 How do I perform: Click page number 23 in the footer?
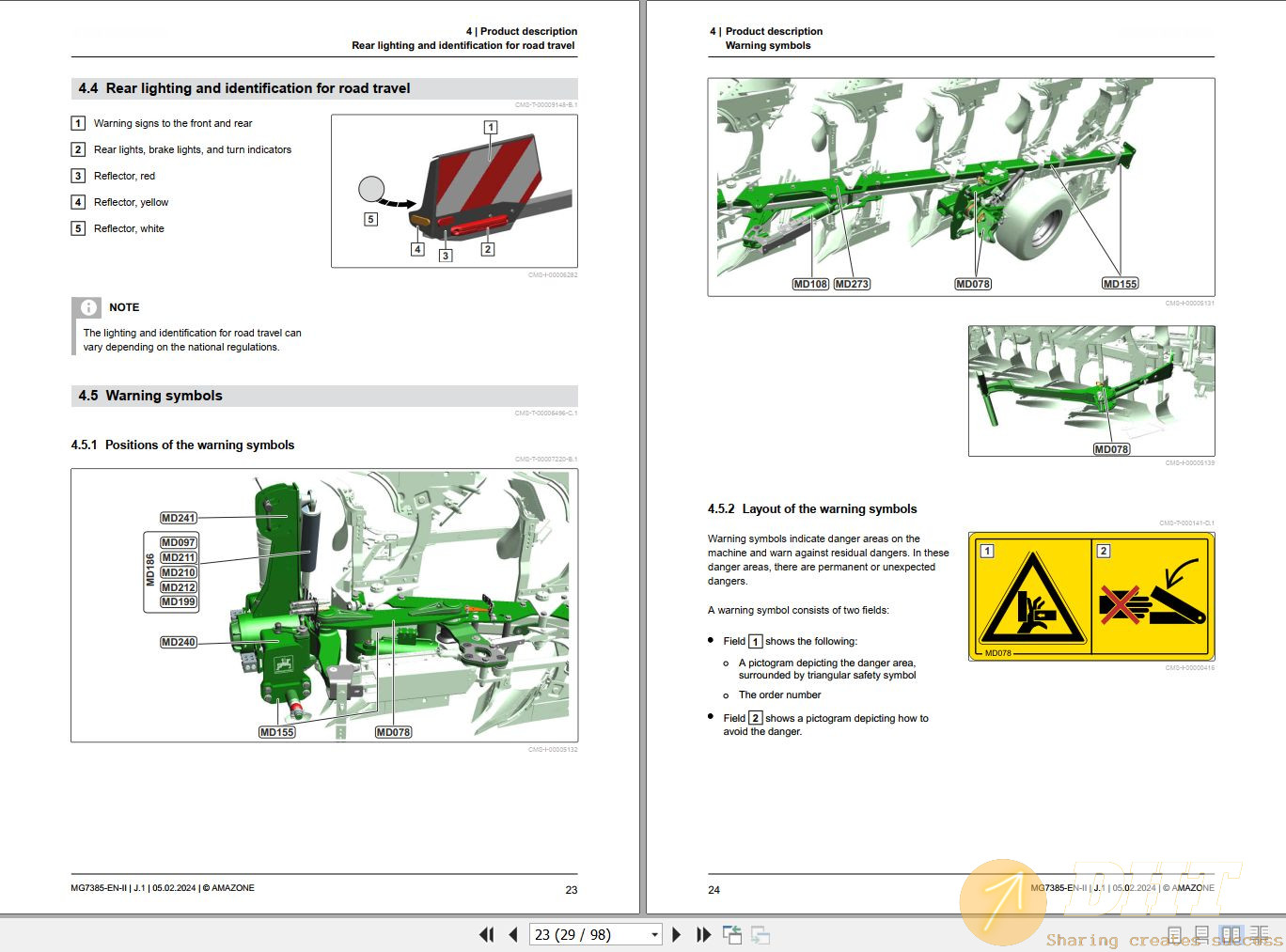572,890
